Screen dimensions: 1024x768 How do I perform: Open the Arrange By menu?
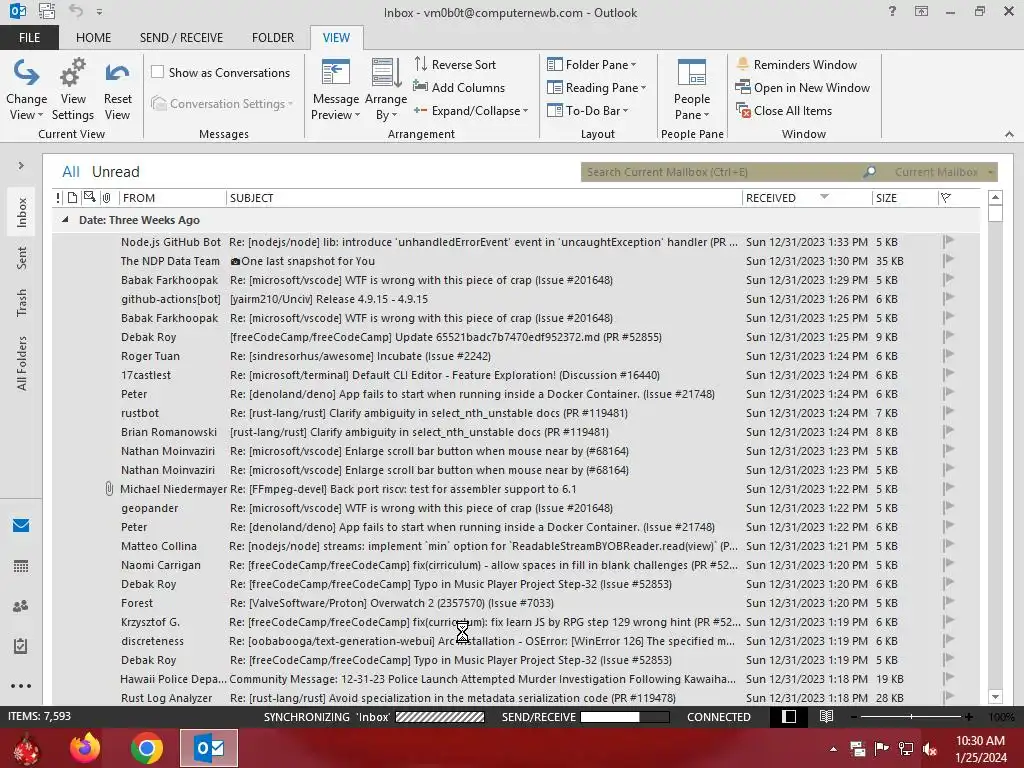(386, 89)
